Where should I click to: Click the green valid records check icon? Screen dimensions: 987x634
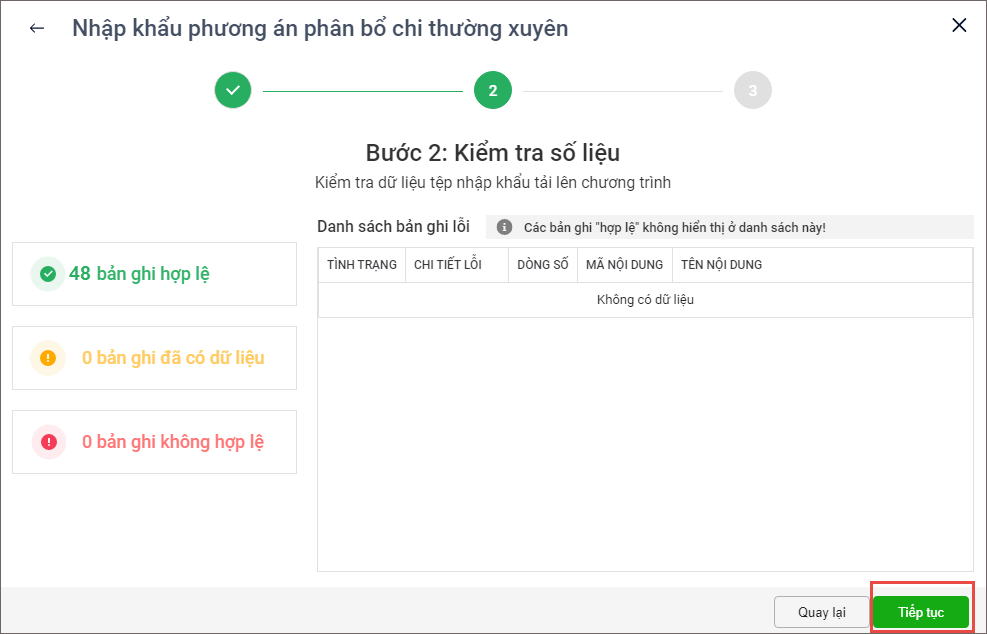47,273
